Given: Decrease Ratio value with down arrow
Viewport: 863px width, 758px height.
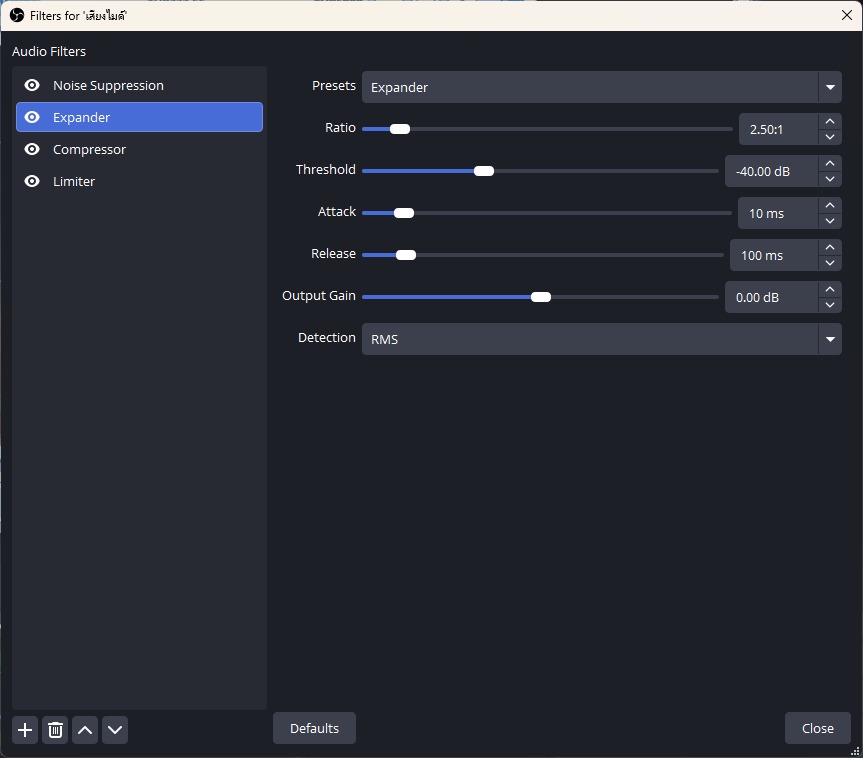Looking at the screenshot, I should coord(830,137).
